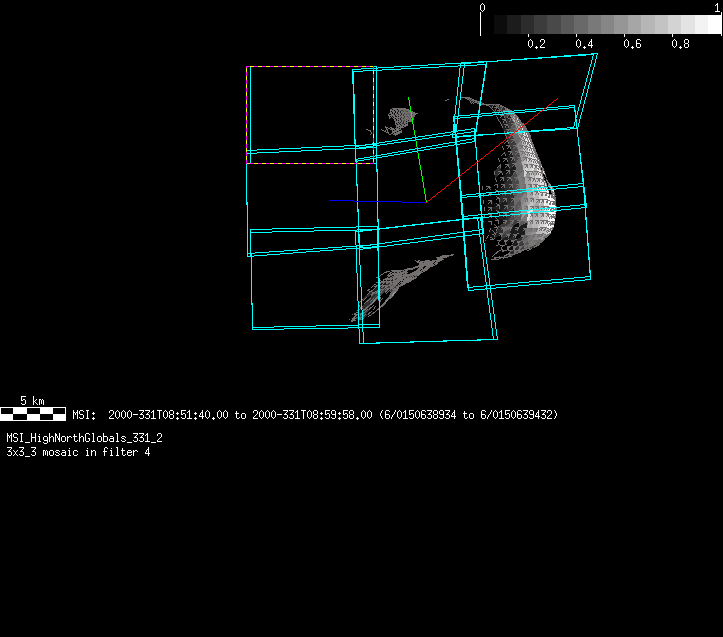Viewport: 723px width, 637px height.
Task: Click the 0.8 tick label on colorbar
Action: click(x=680, y=44)
